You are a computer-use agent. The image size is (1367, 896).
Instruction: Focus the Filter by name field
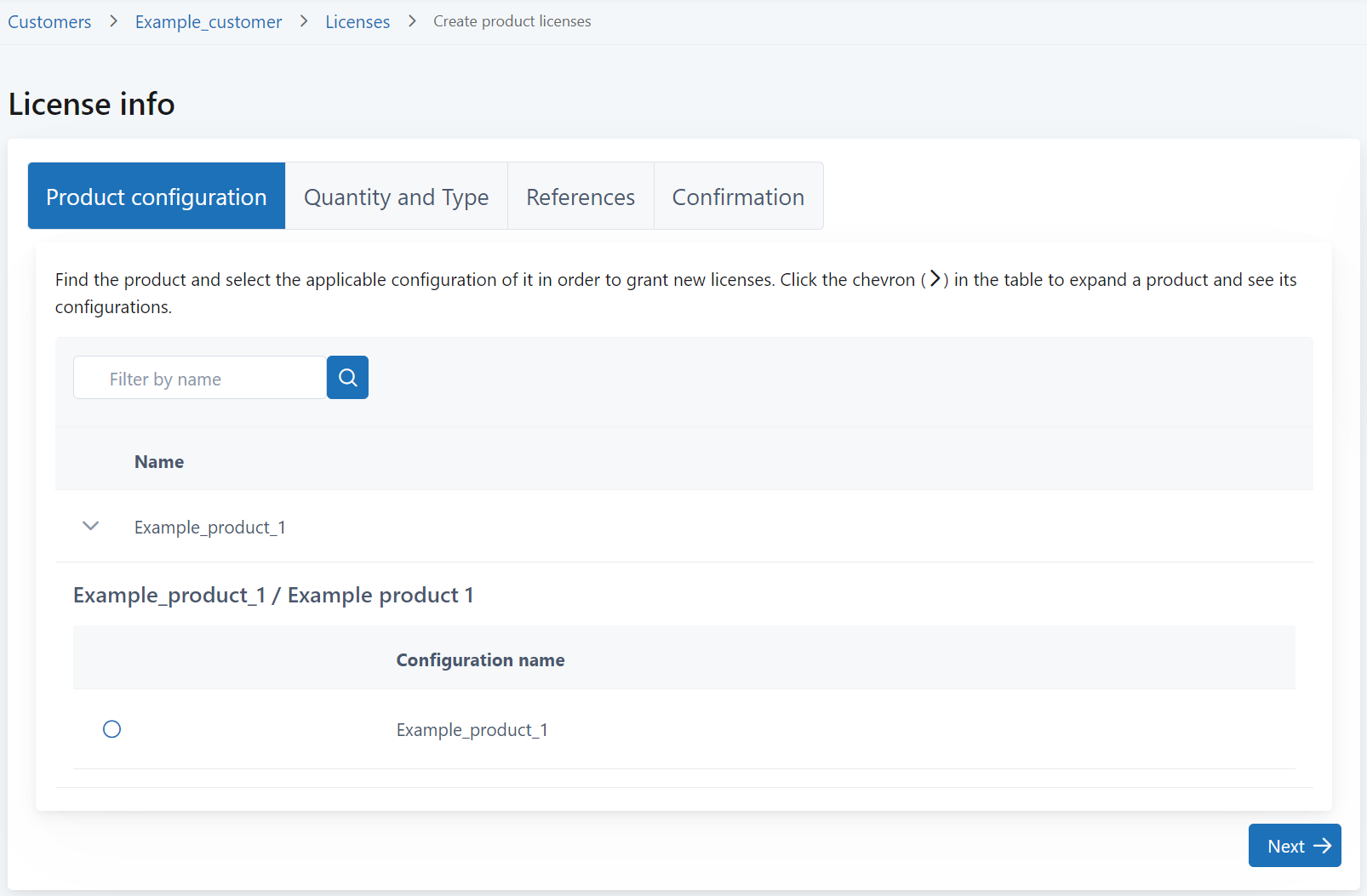click(x=200, y=378)
